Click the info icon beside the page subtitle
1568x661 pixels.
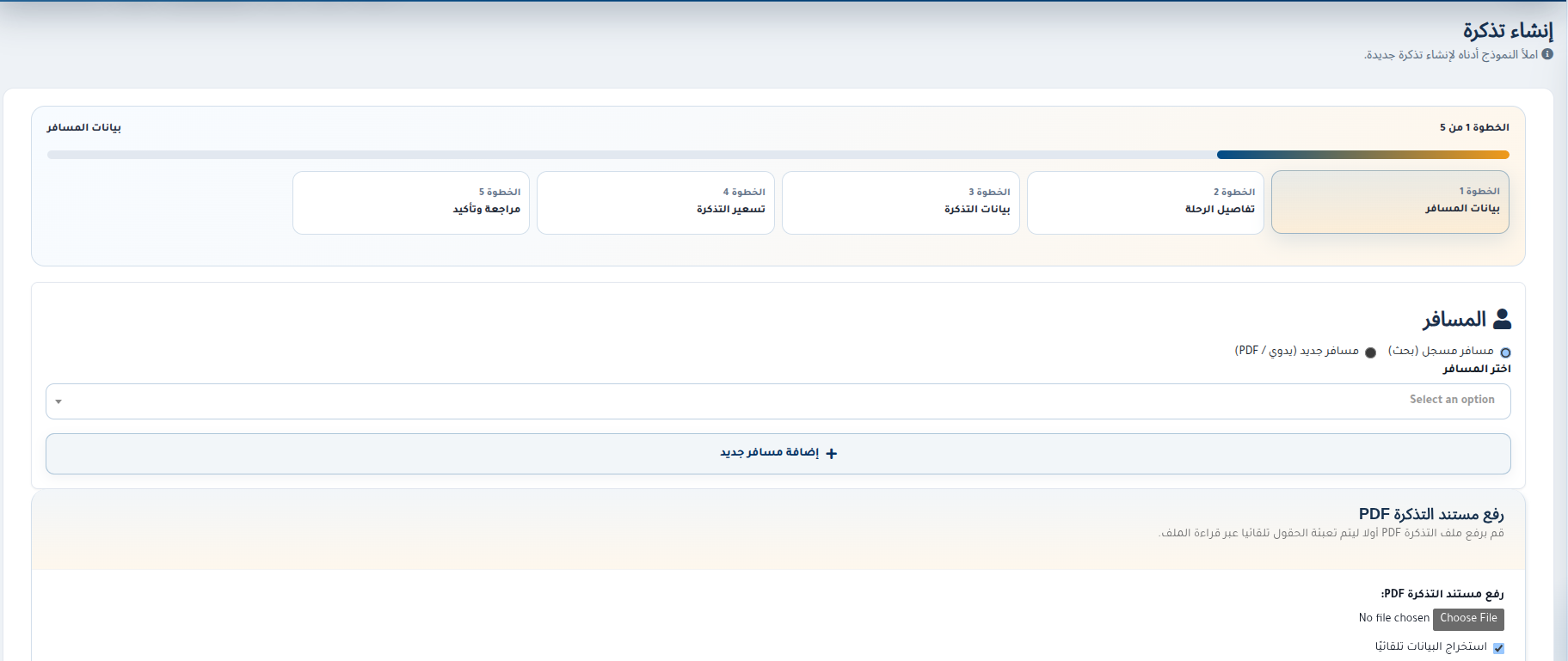coord(1547,54)
